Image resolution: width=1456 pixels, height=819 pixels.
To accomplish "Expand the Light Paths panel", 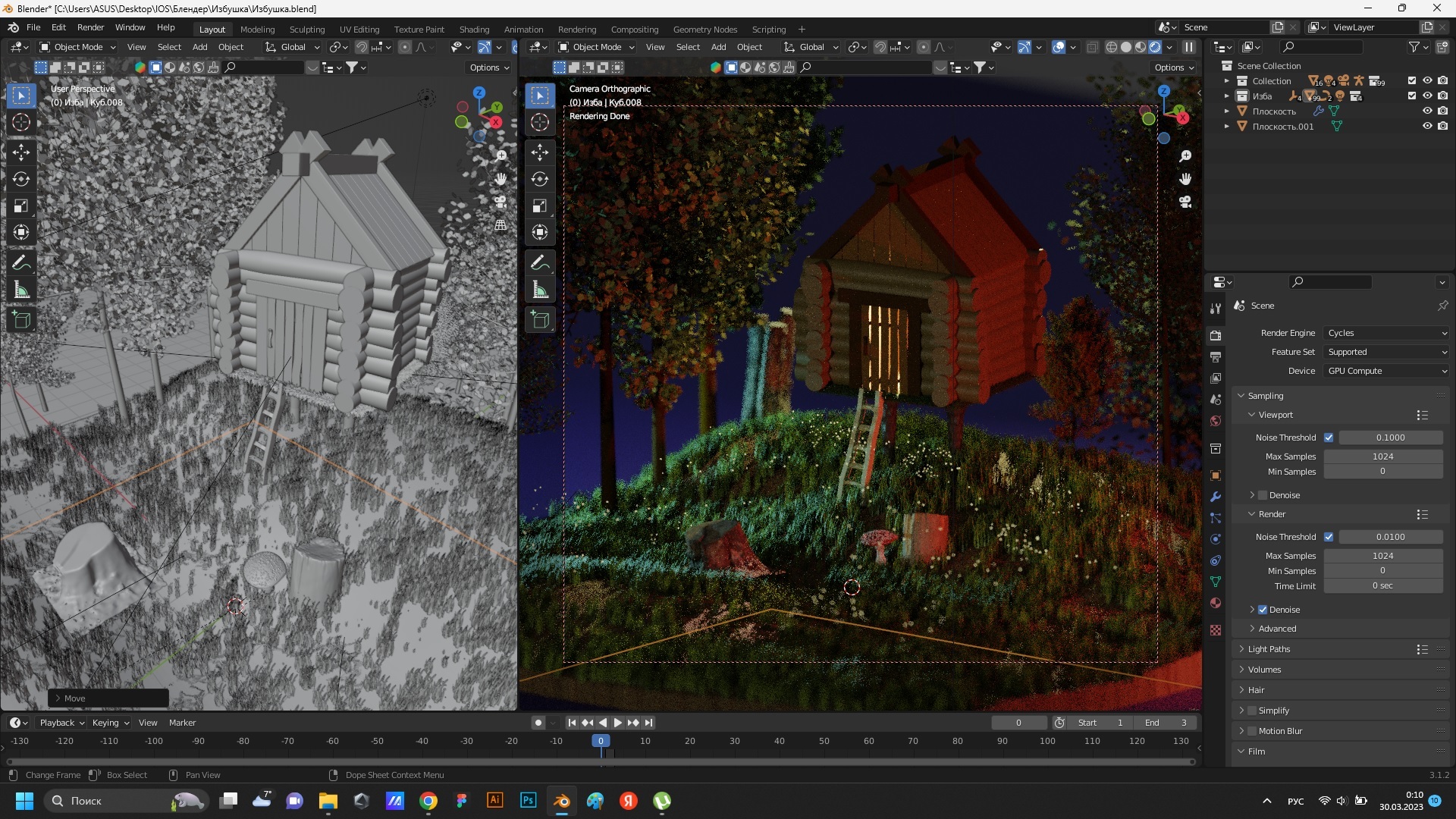I will 1269,649.
